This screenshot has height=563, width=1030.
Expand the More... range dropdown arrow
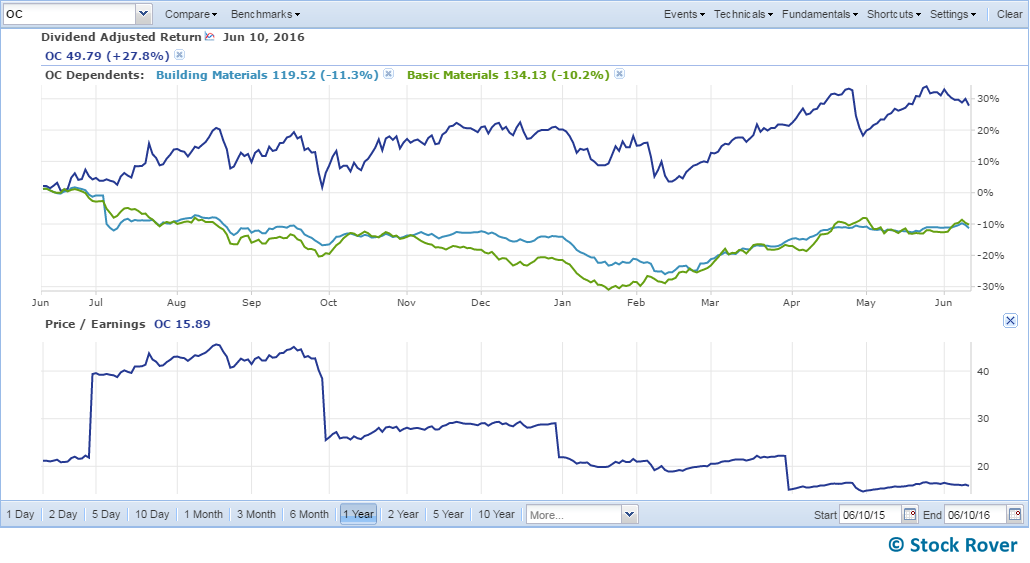point(629,514)
